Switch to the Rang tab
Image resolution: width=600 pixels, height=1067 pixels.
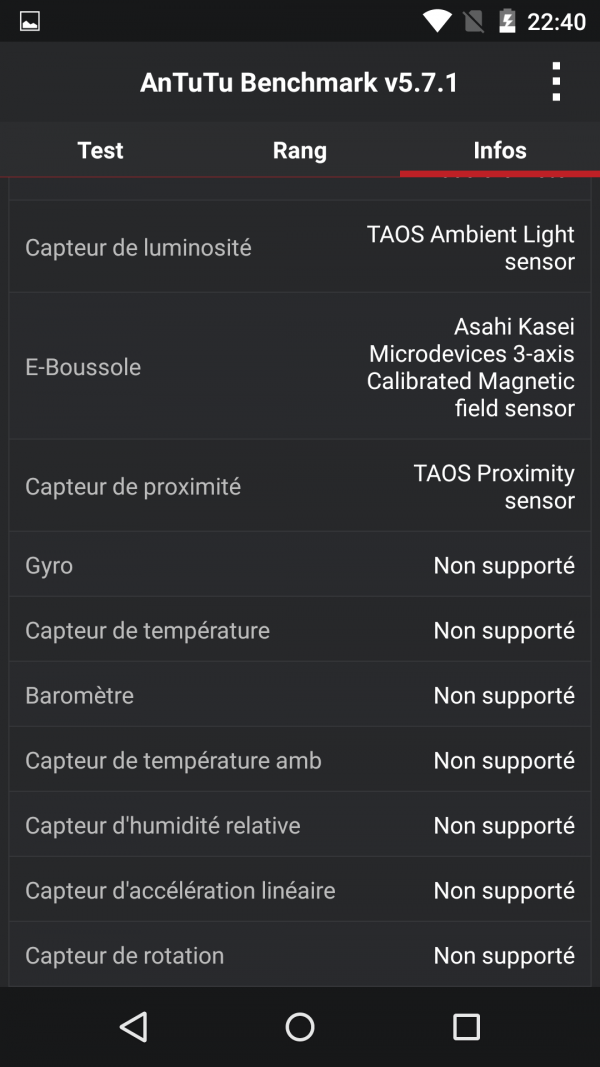300,150
